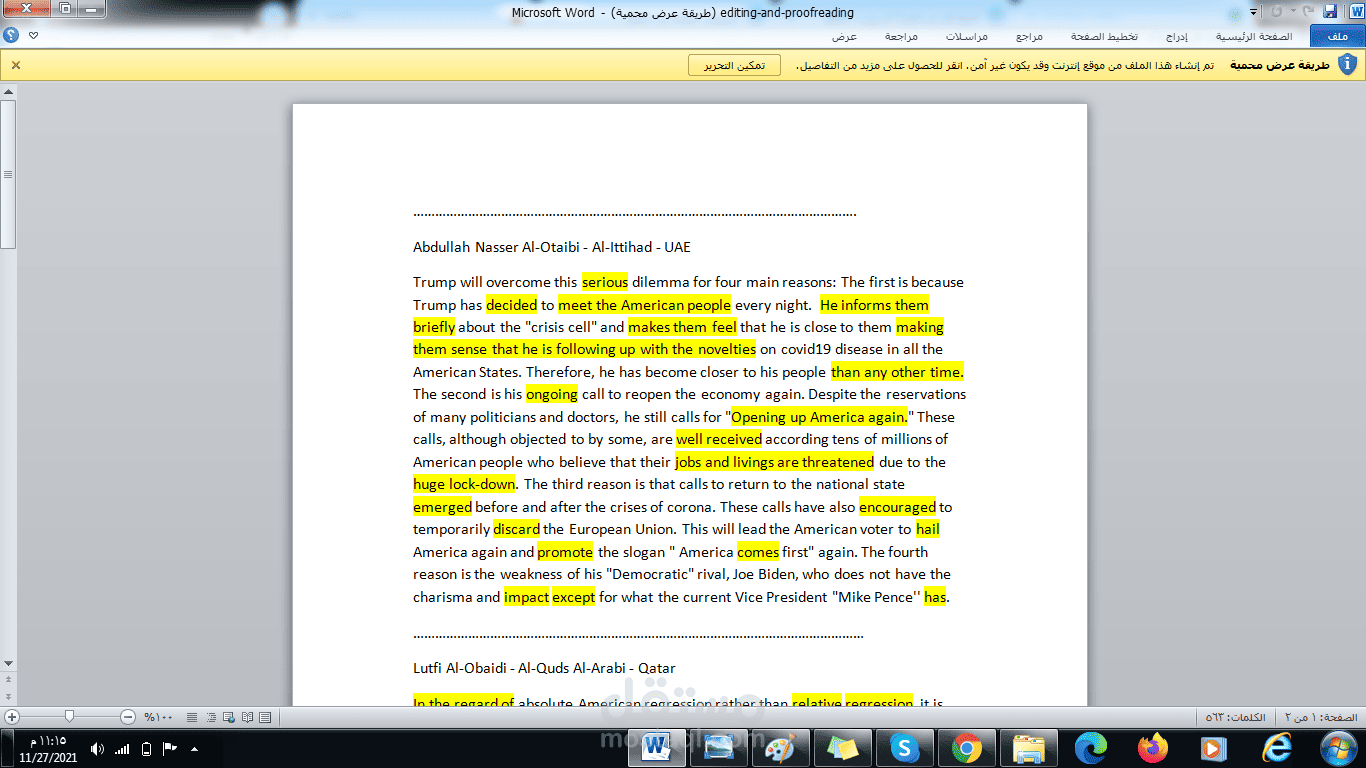Image resolution: width=1366 pixels, height=768 pixels.
Task: Switch to Web Layout view icon
Action: [229, 717]
